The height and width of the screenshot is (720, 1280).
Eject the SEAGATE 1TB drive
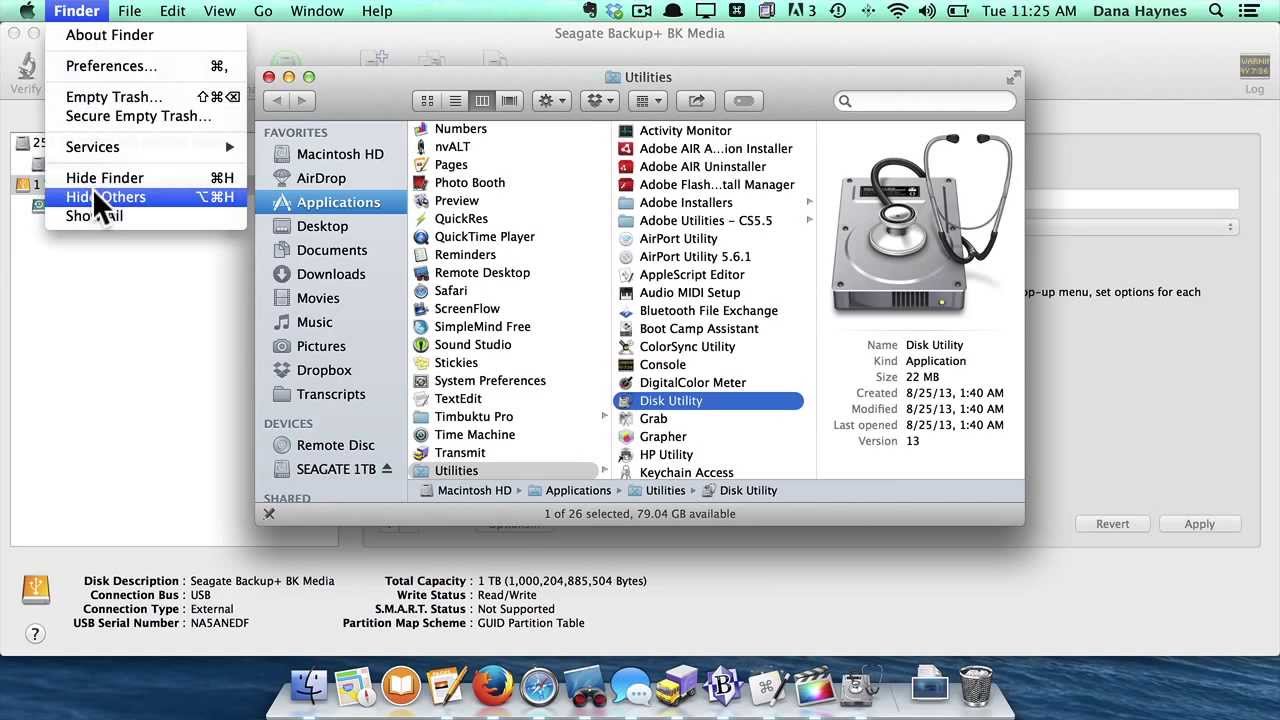point(387,469)
